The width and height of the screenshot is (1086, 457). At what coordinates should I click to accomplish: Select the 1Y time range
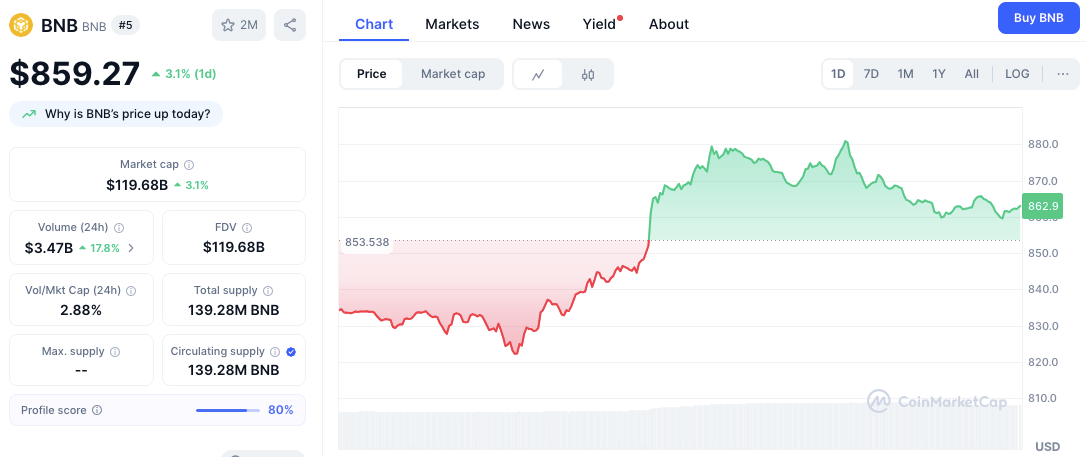(x=938, y=74)
